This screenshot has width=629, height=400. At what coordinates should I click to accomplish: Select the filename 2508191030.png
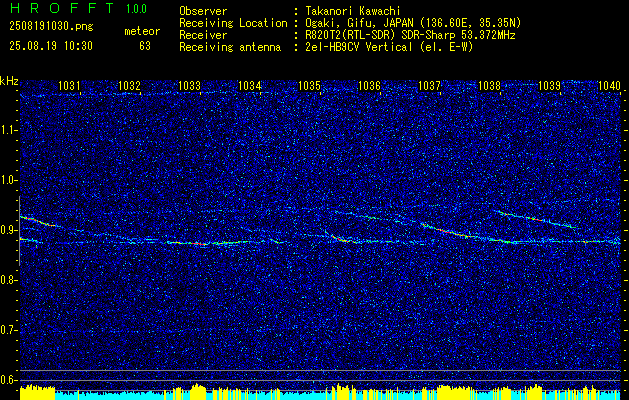[51, 26]
